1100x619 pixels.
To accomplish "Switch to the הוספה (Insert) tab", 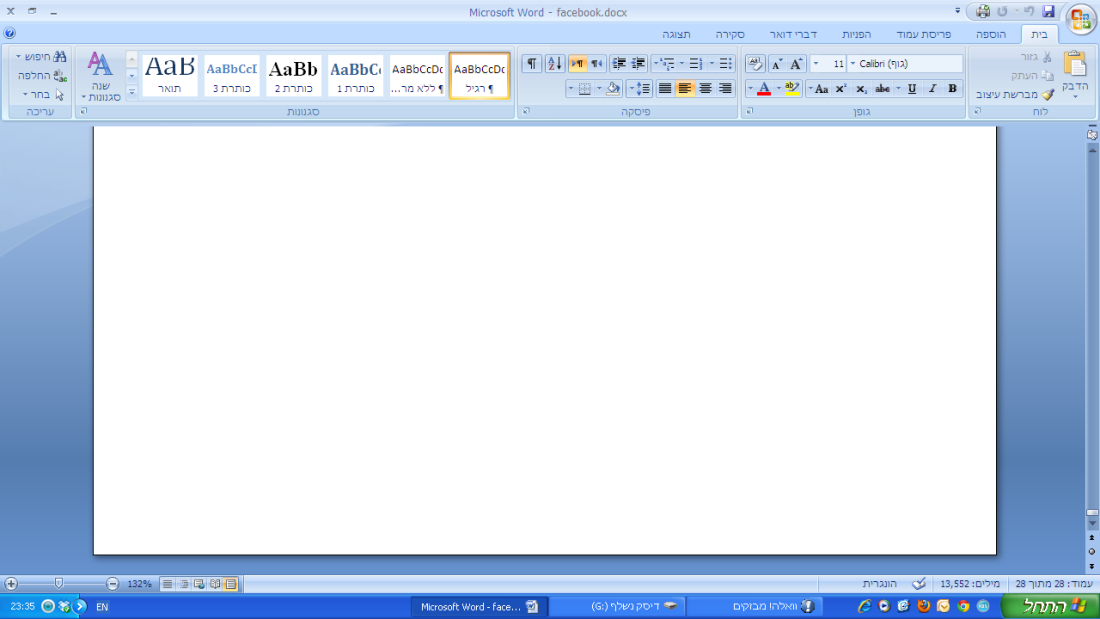I will click(x=991, y=34).
